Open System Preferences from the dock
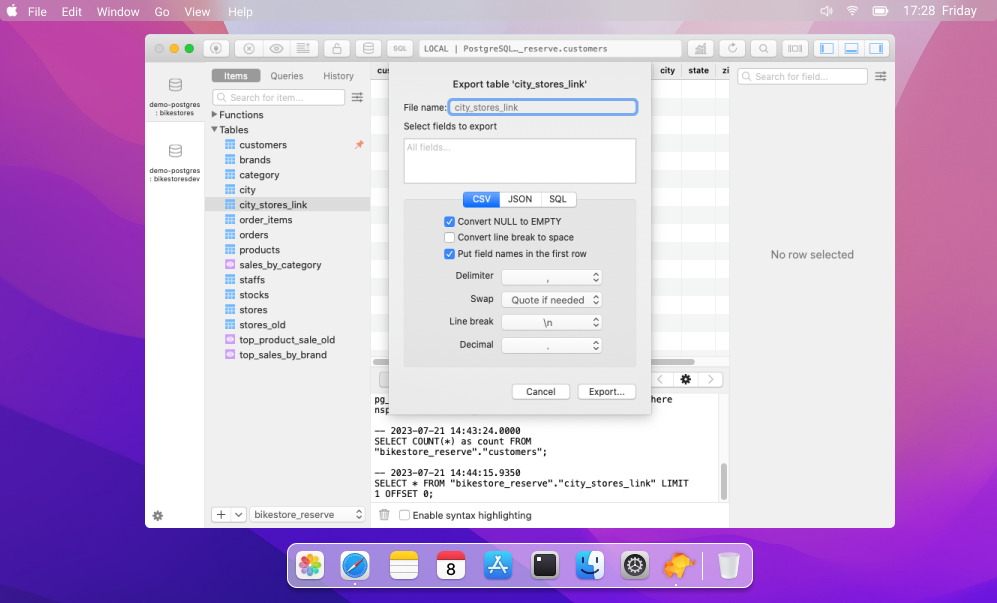 click(x=635, y=565)
